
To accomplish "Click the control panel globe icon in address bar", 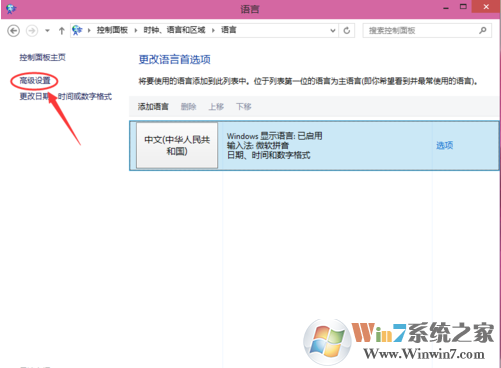I will (x=77, y=30).
